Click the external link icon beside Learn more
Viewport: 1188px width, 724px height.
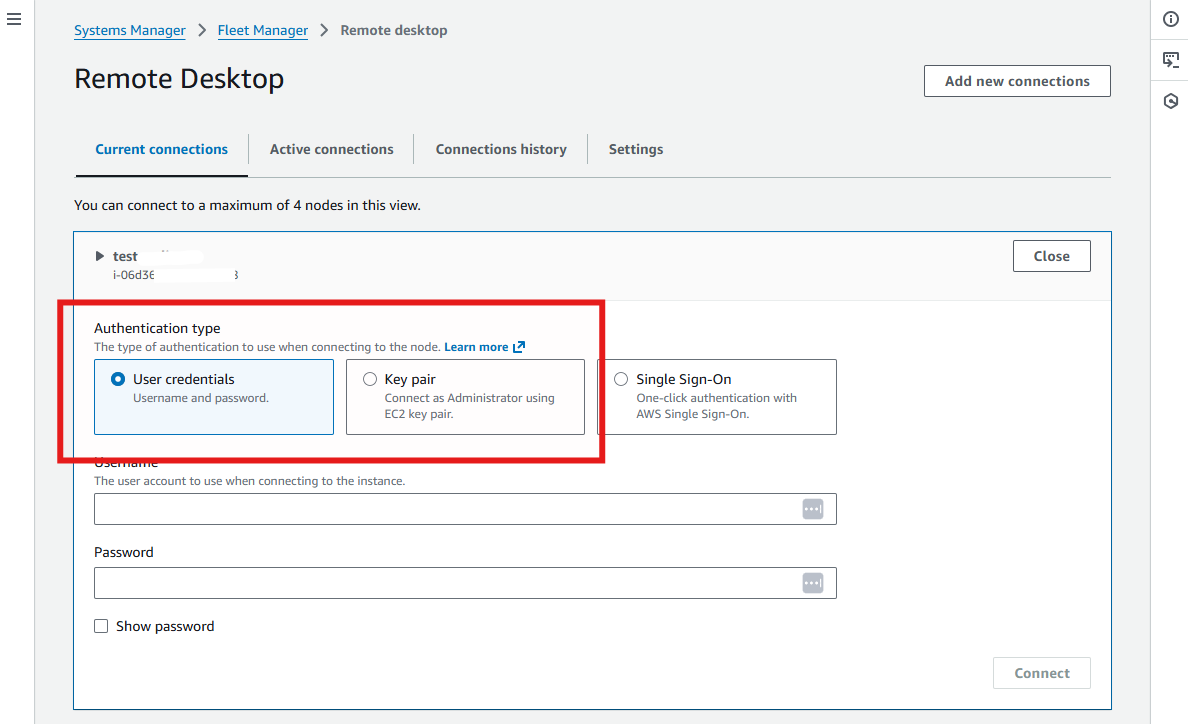(x=518, y=346)
